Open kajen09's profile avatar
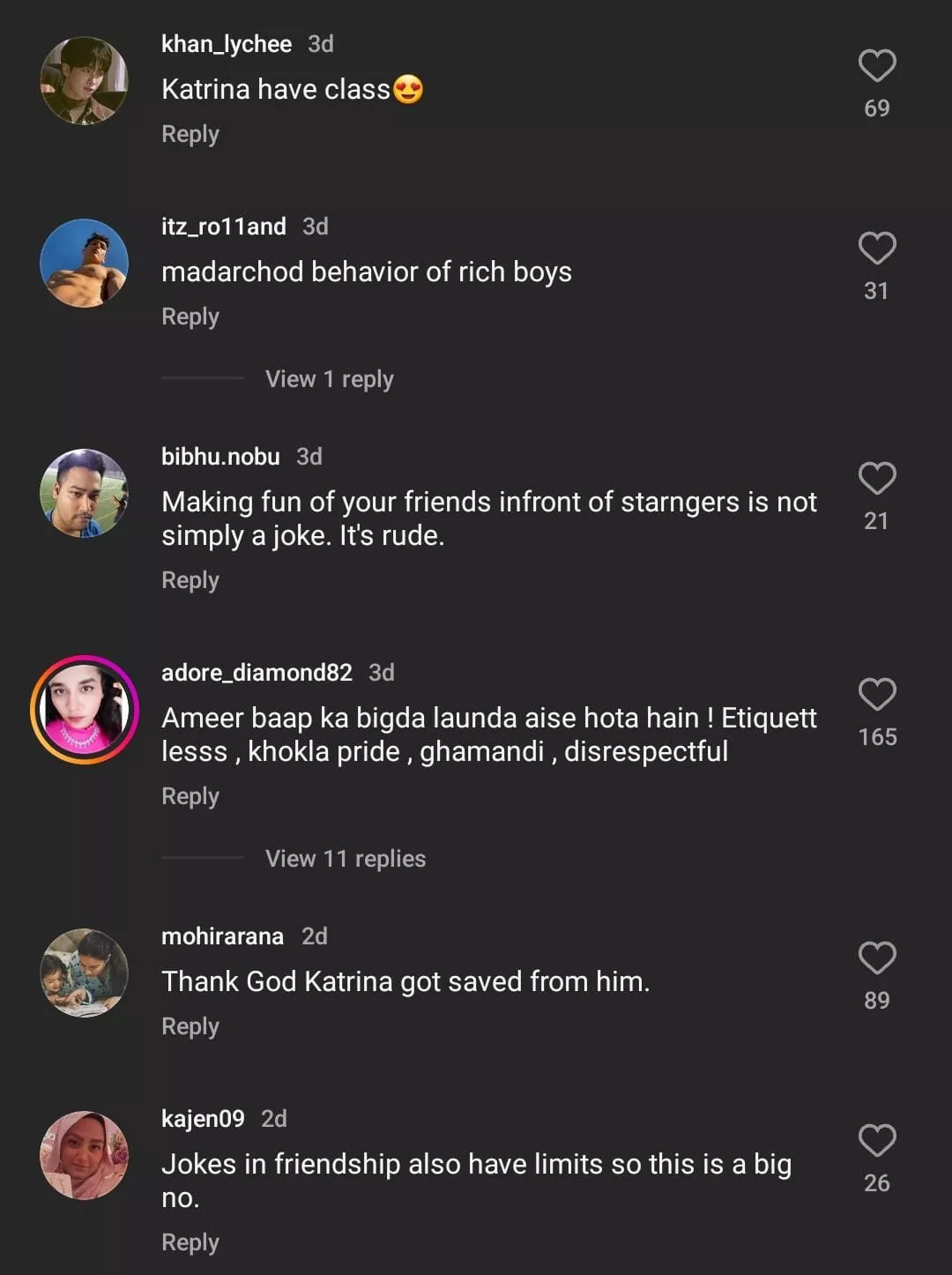Image resolution: width=952 pixels, height=1275 pixels. pyautogui.click(x=85, y=1155)
